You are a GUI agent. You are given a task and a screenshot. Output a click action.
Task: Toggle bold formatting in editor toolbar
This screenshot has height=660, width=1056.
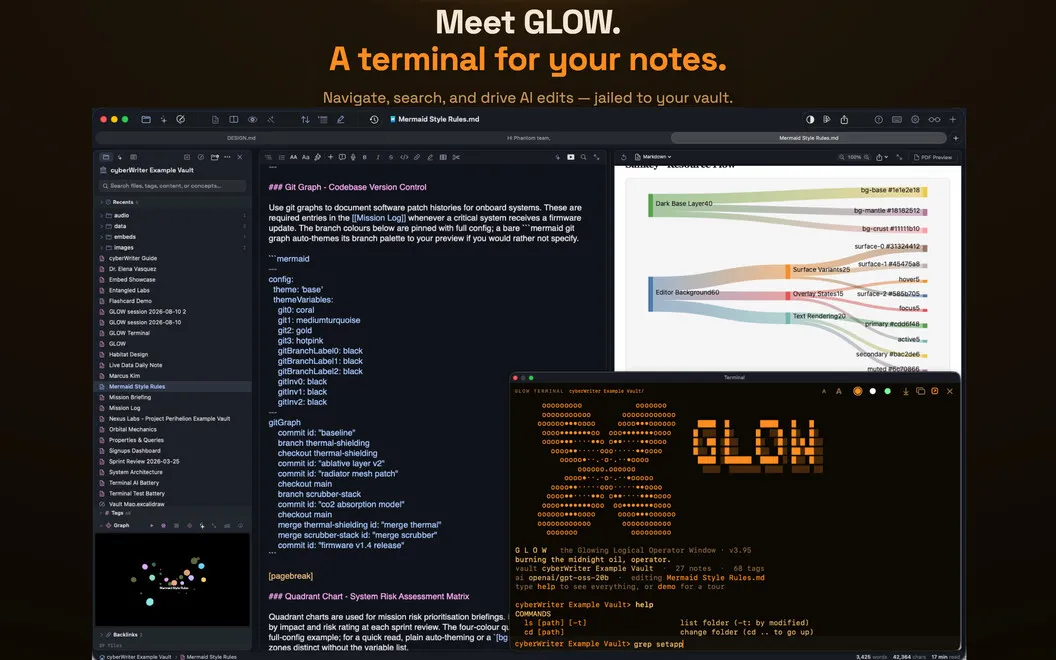tap(365, 157)
